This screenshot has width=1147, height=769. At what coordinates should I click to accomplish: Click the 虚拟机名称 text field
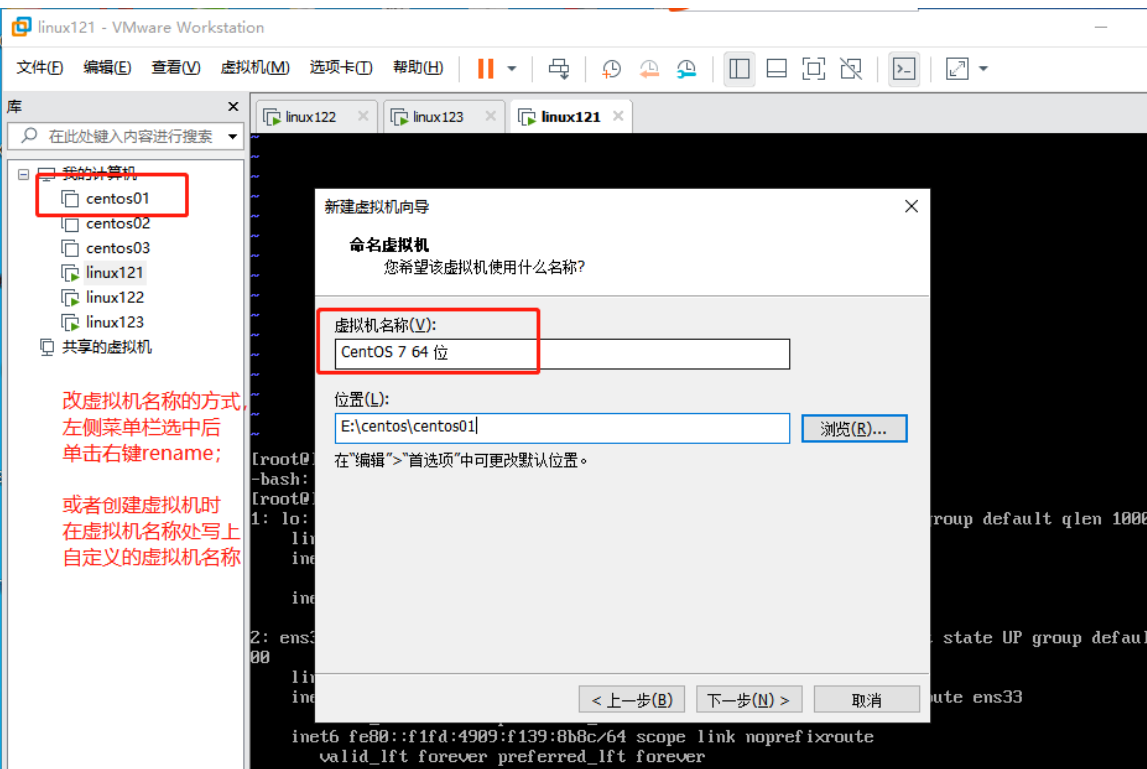click(562, 353)
